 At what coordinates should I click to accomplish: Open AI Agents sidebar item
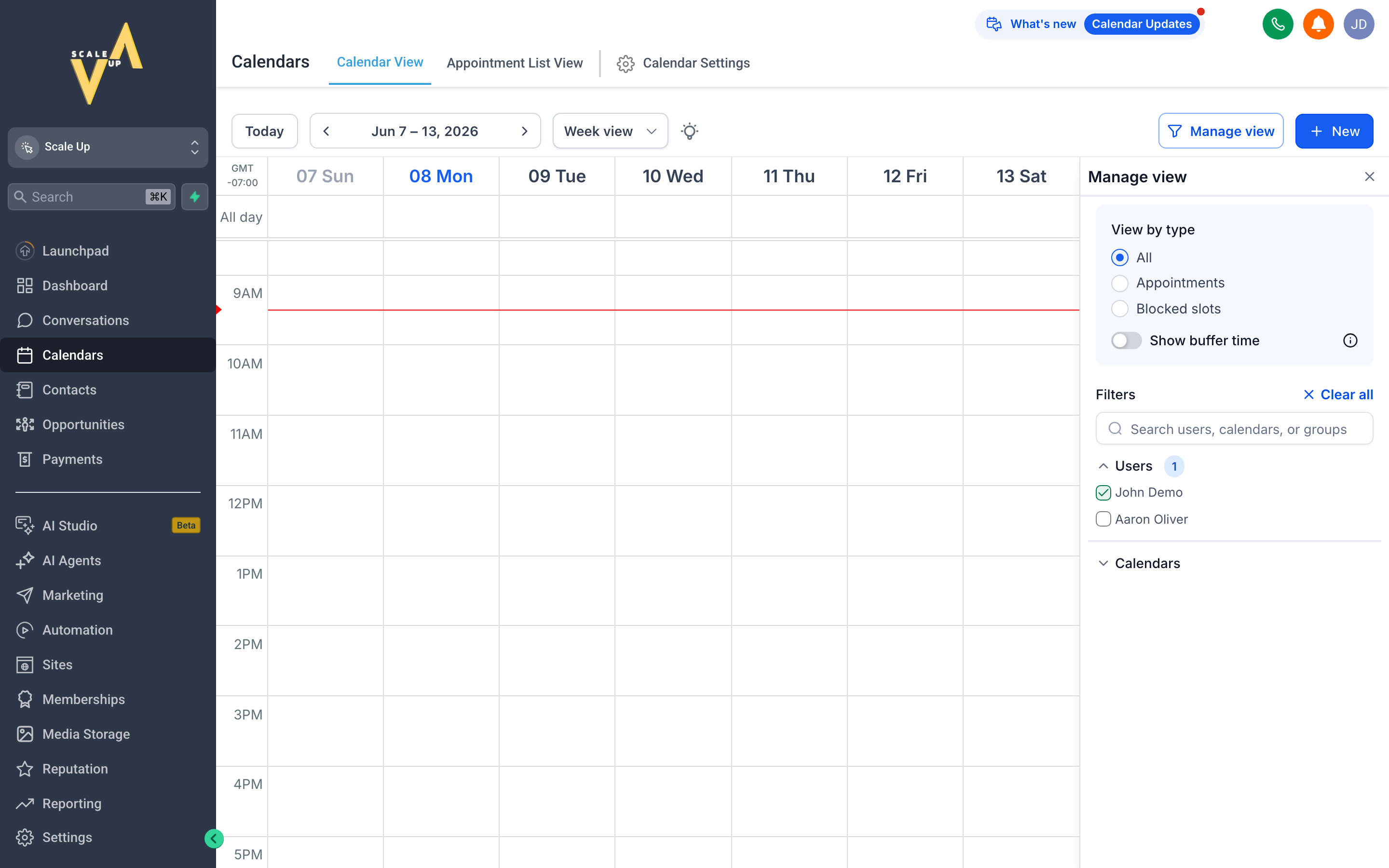pos(108,560)
